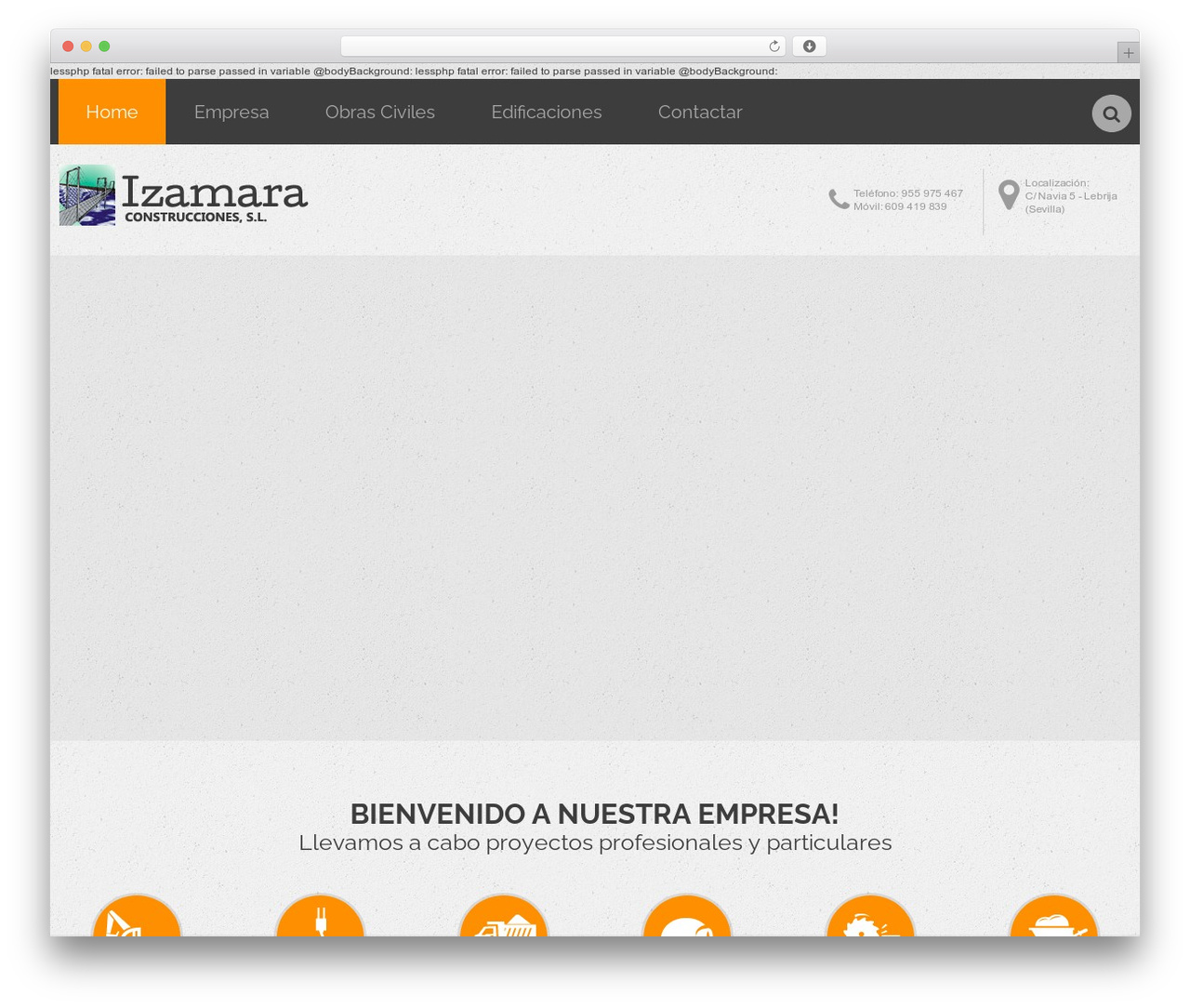The height and width of the screenshot is (1008, 1190).
Task: Open the Edificaciones menu item
Action: point(547,112)
